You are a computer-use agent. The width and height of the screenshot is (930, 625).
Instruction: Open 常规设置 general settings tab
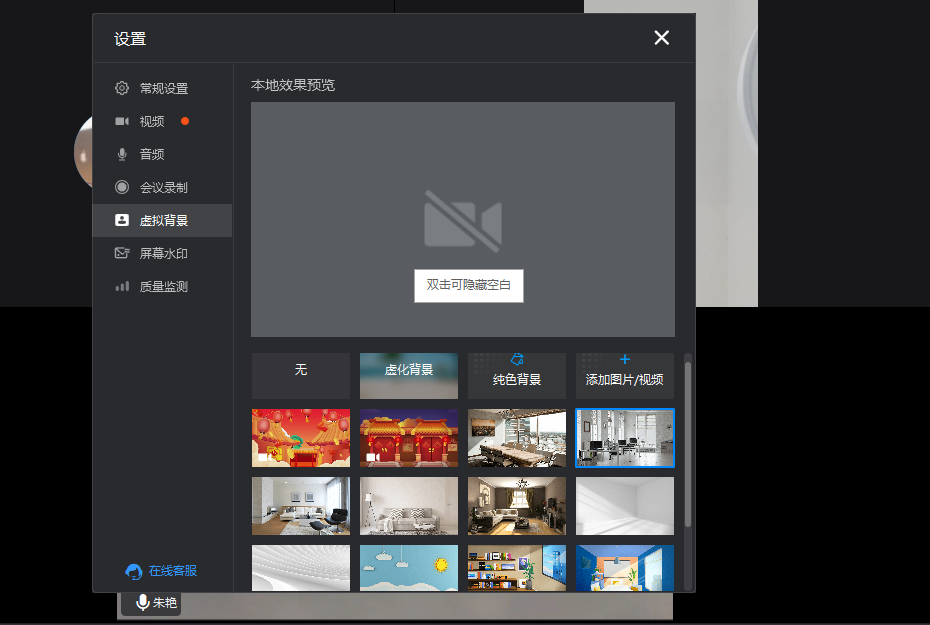pyautogui.click(x=162, y=88)
